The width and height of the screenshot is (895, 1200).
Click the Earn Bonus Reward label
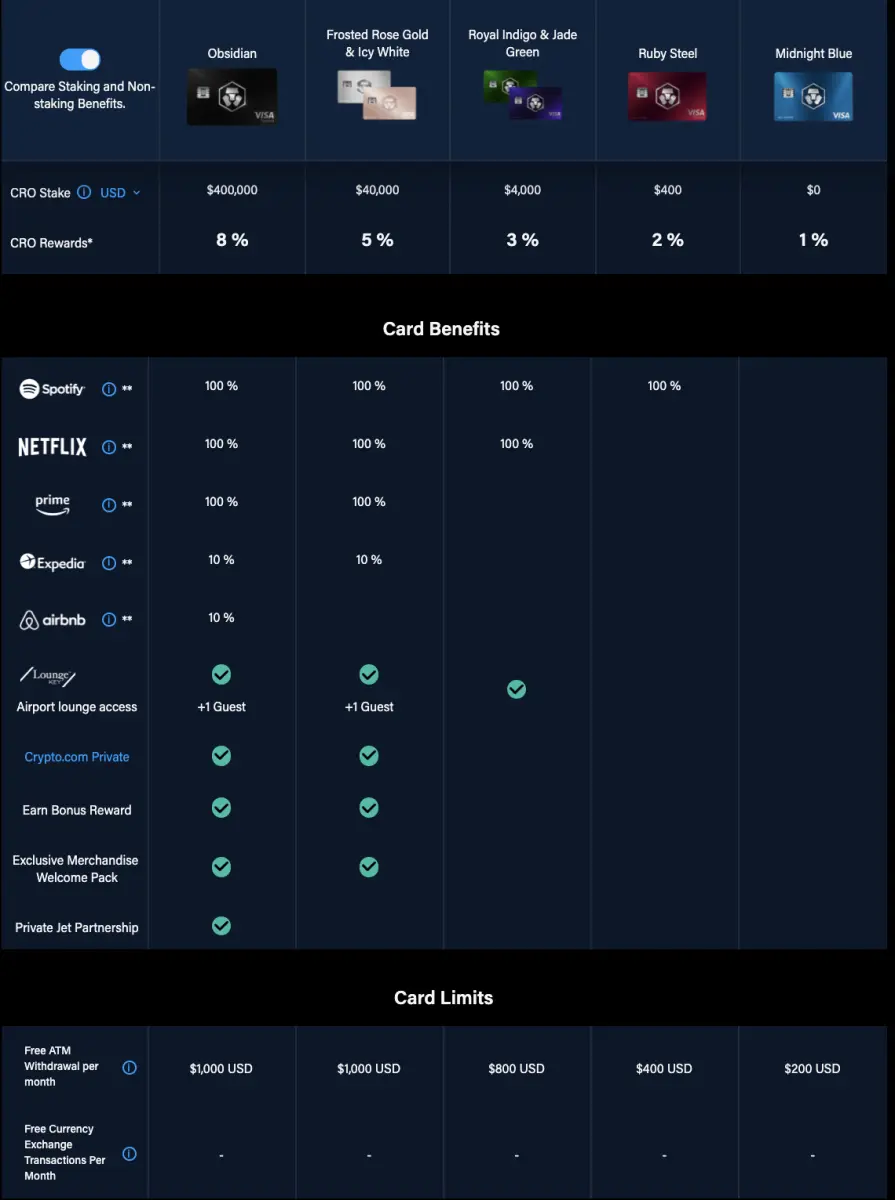77,810
